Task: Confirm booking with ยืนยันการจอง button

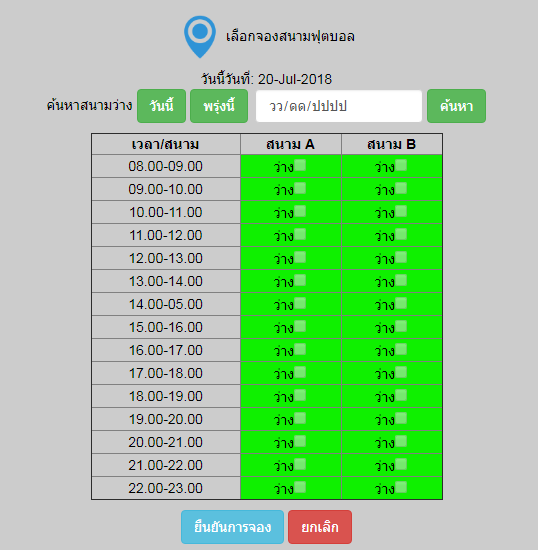Action: [x=232, y=527]
